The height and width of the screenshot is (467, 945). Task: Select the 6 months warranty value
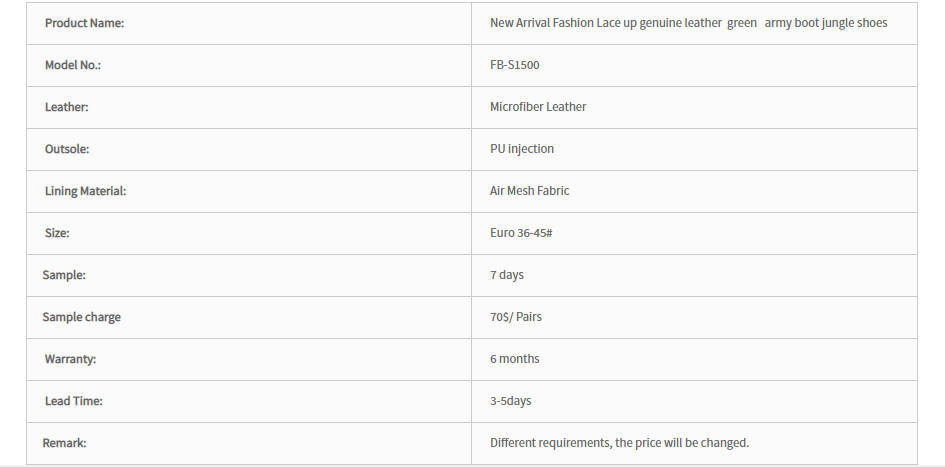click(515, 359)
